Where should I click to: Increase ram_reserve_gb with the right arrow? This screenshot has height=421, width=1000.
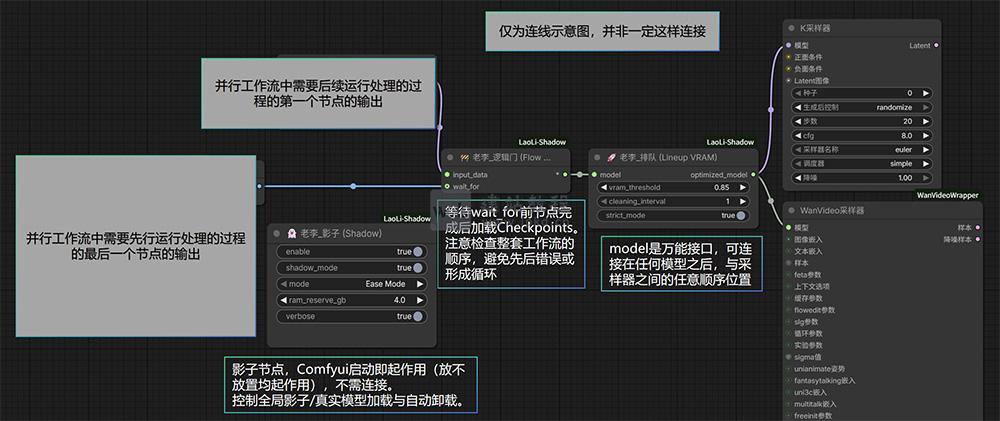[x=420, y=300]
